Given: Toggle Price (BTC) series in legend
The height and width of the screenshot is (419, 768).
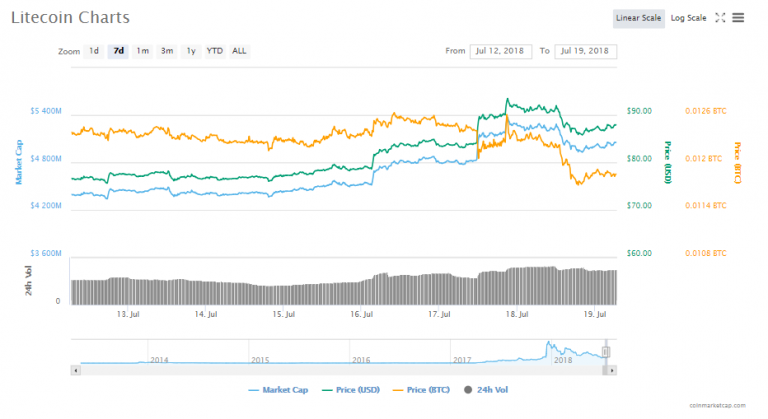Looking at the screenshot, I should 421,390.
